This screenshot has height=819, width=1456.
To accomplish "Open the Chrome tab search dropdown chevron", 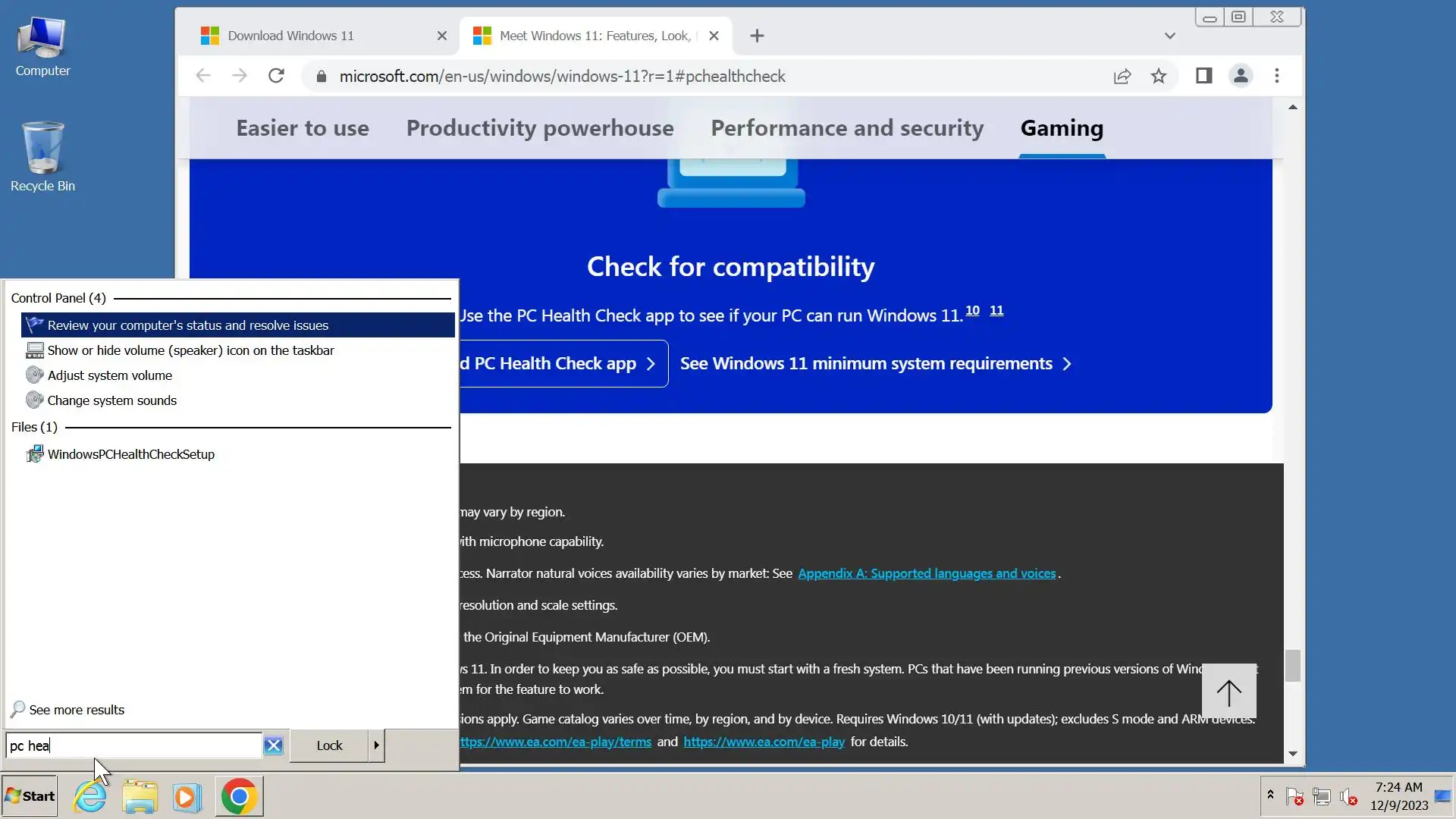I will (x=1169, y=36).
